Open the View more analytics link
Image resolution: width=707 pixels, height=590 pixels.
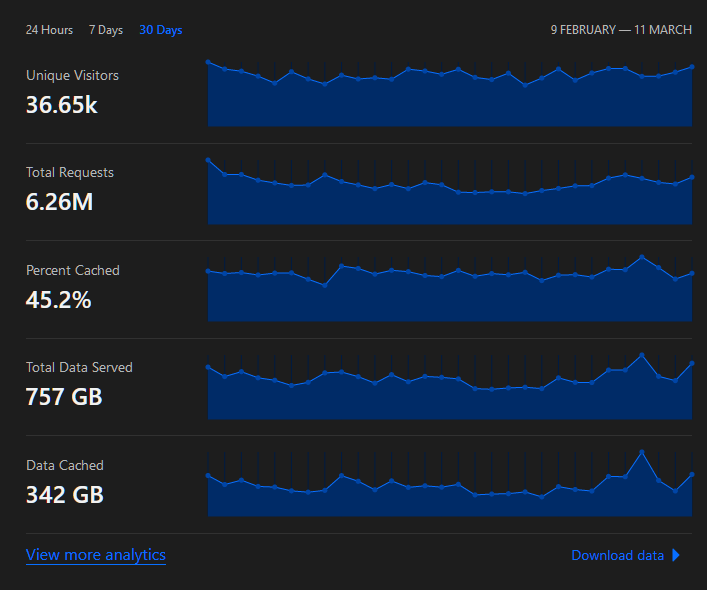pos(96,555)
